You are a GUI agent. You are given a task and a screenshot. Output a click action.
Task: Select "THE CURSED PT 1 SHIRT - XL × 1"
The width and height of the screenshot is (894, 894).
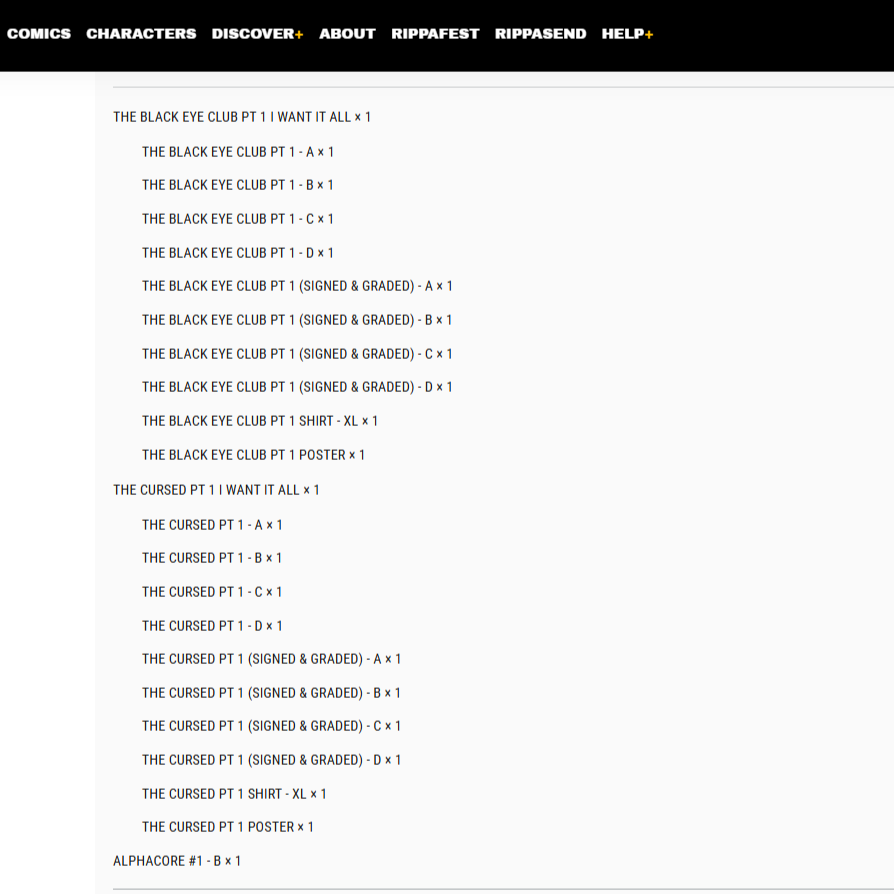pos(234,794)
